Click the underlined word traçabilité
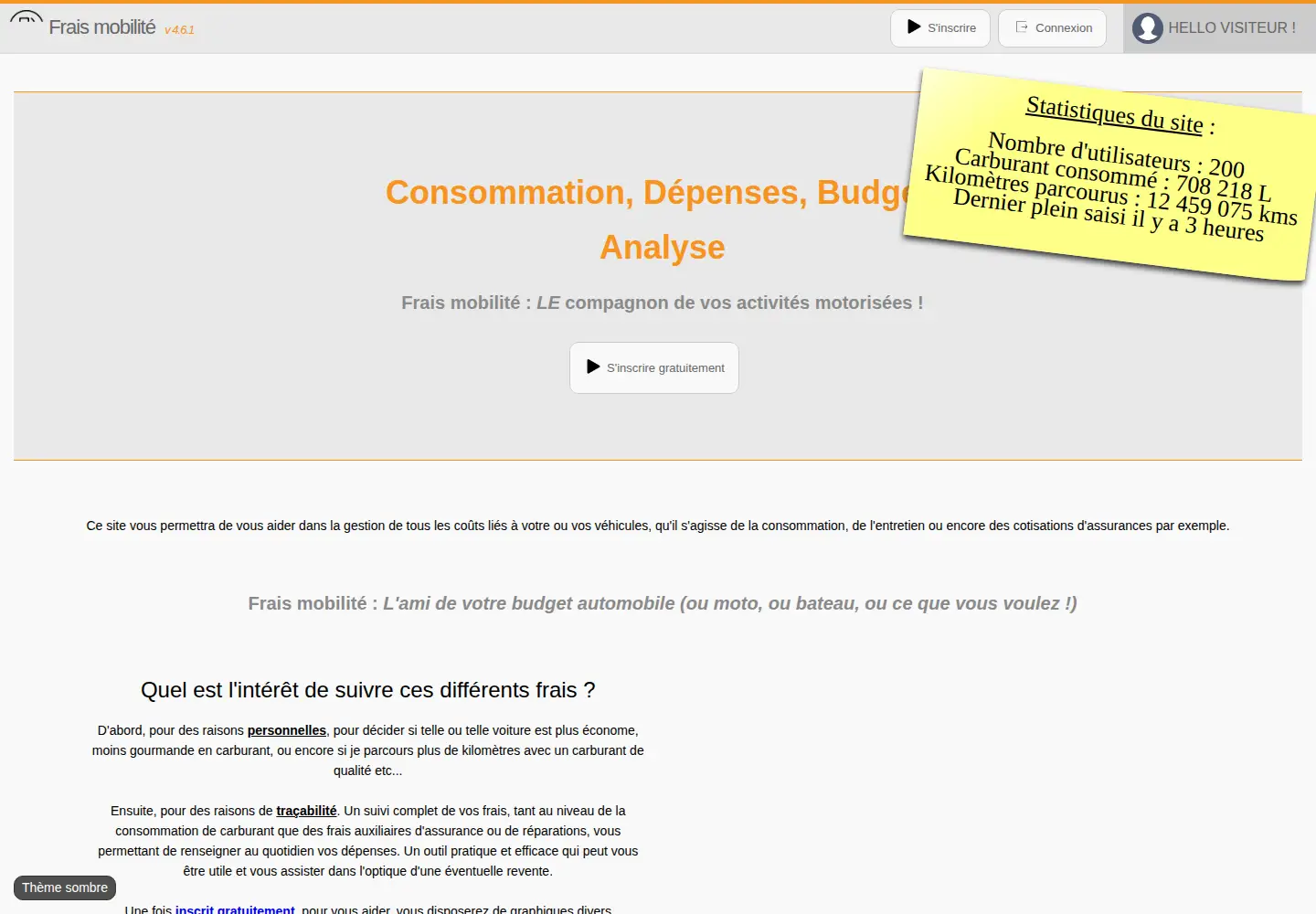The height and width of the screenshot is (914, 1316). click(306, 811)
